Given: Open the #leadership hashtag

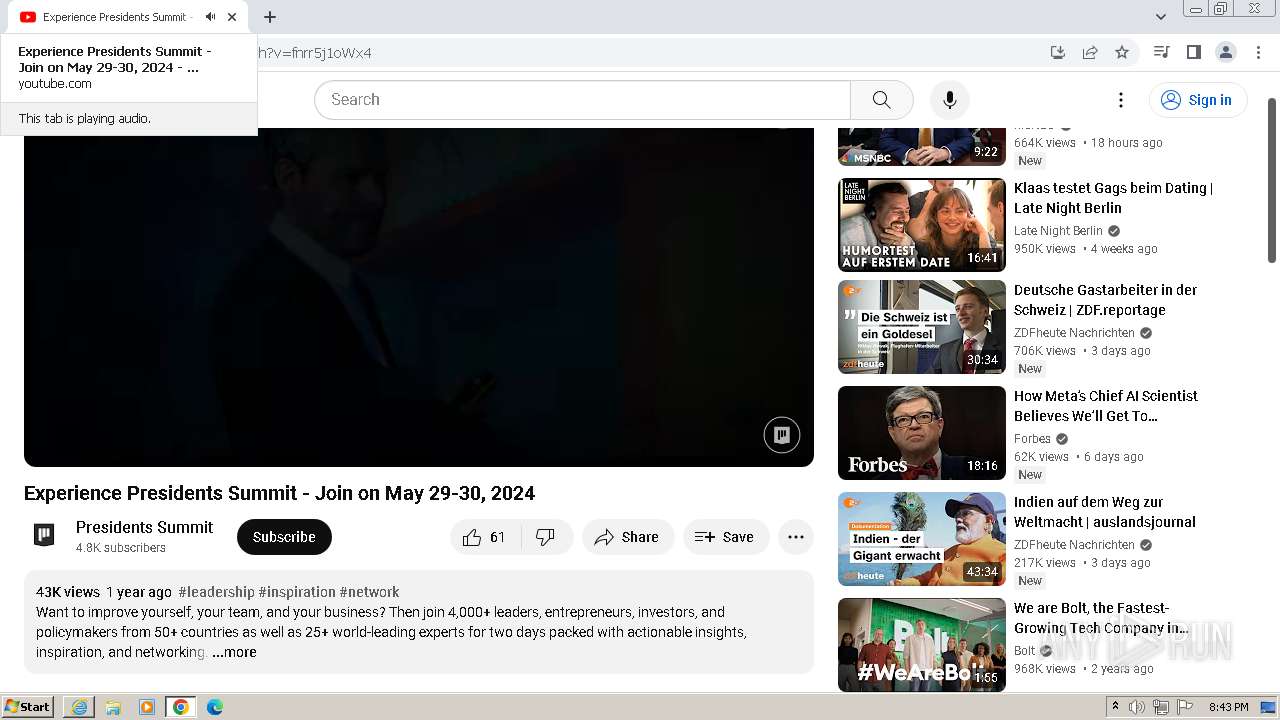Looking at the screenshot, I should tap(216, 592).
